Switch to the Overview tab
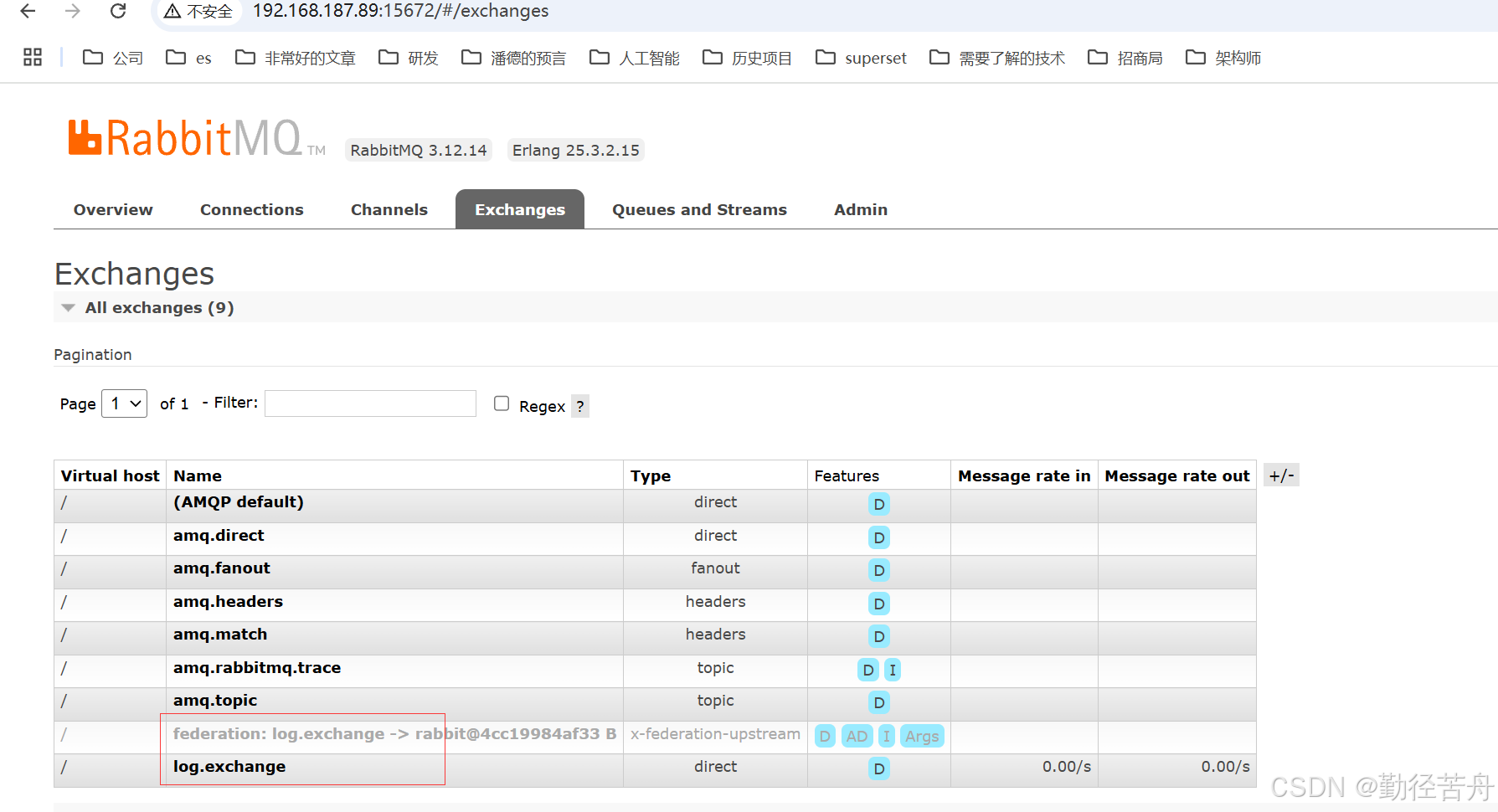This screenshot has width=1498, height=812. coord(112,209)
